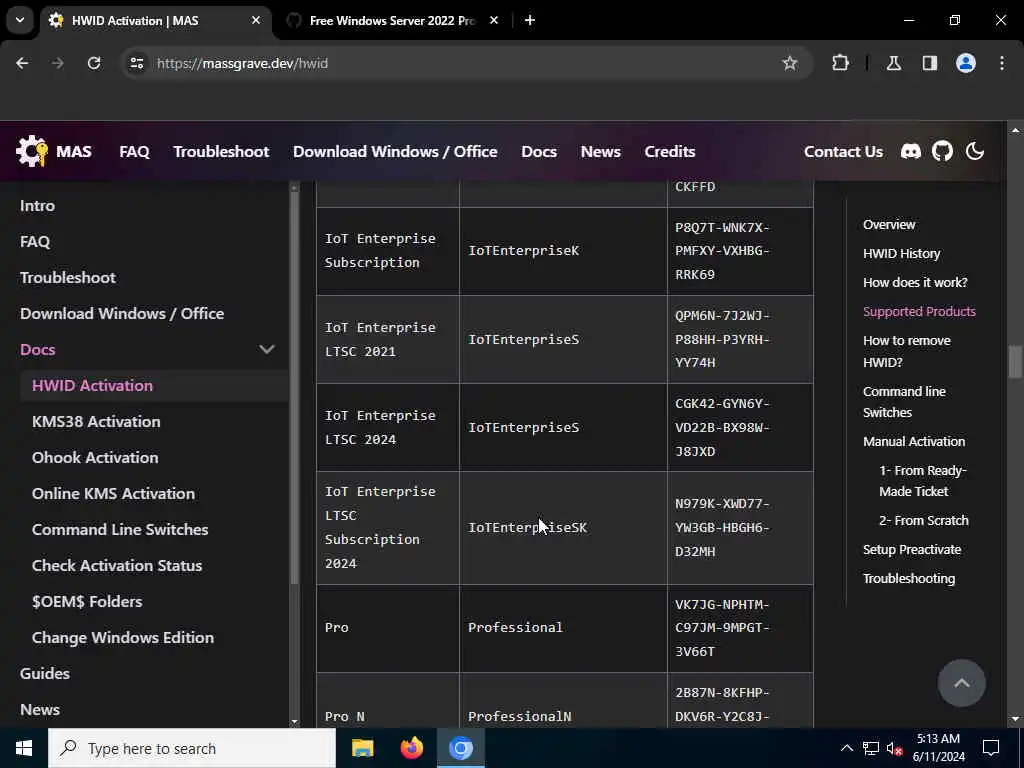Jump to Manual Activation section
The image size is (1024, 768).
point(914,441)
